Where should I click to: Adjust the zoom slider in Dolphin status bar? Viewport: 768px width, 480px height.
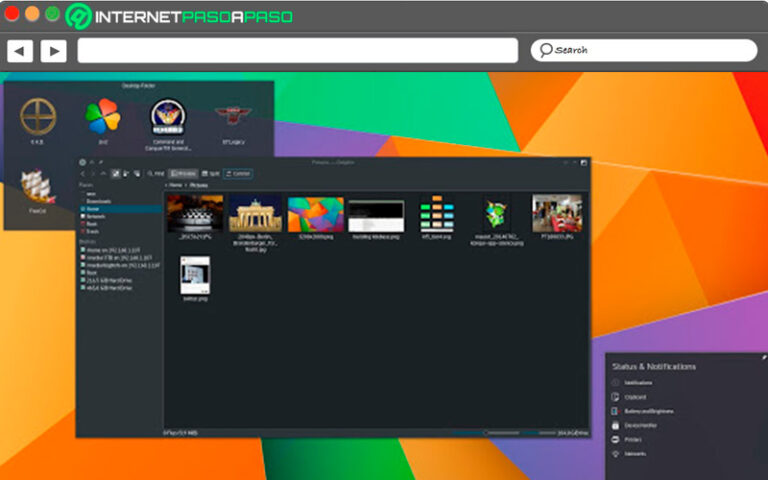tap(518, 432)
